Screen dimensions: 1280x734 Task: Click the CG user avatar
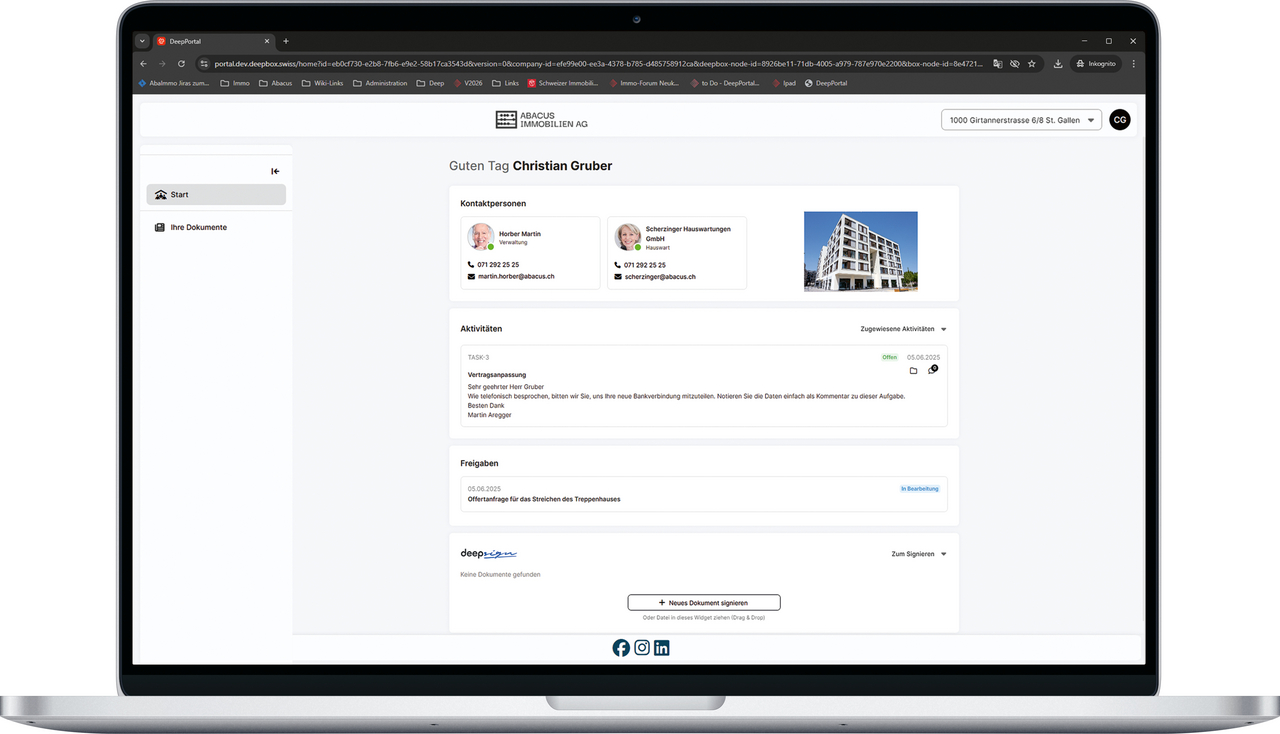pos(1120,120)
